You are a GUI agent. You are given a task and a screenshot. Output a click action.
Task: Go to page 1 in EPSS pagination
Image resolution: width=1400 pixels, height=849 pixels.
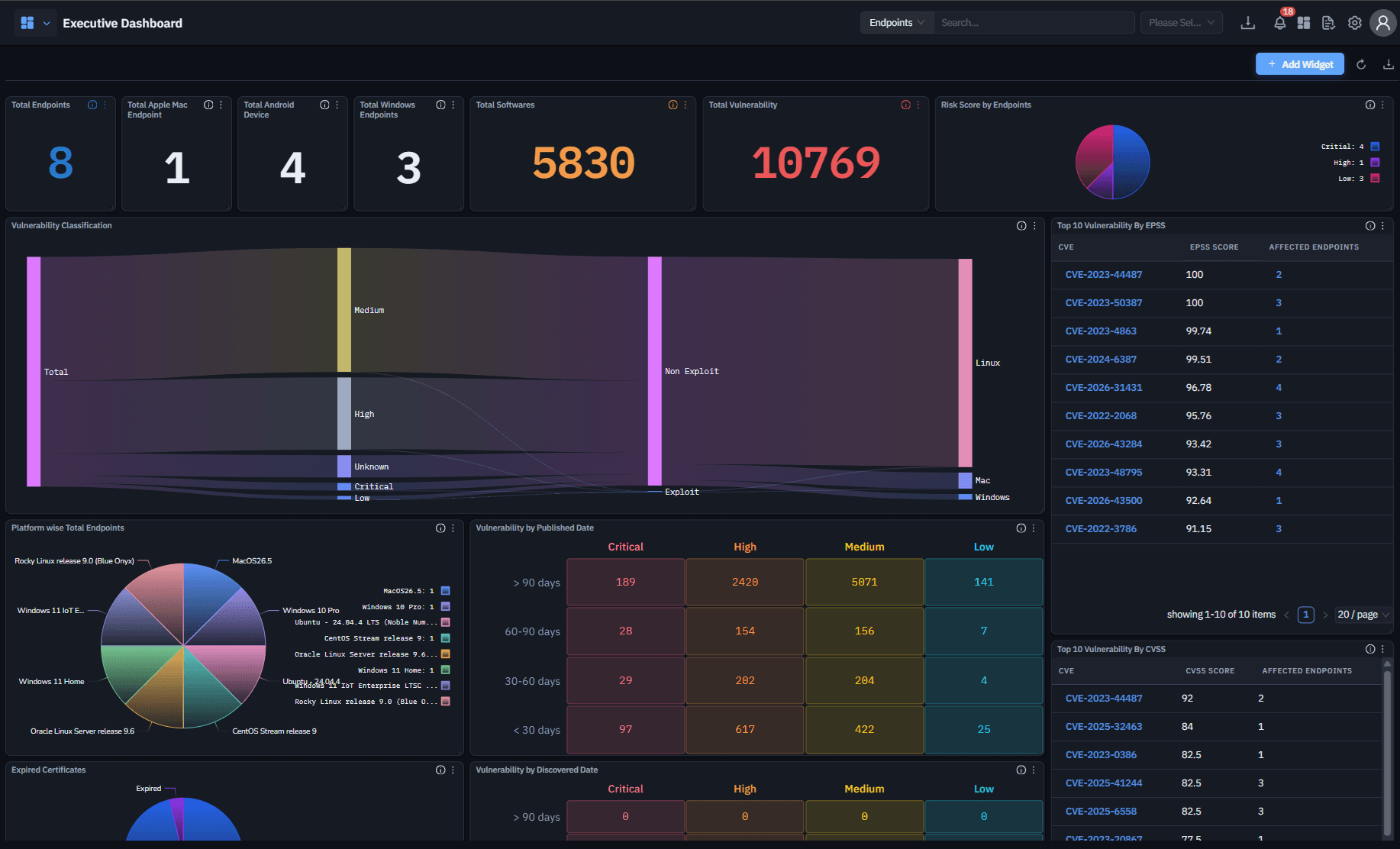1305,615
